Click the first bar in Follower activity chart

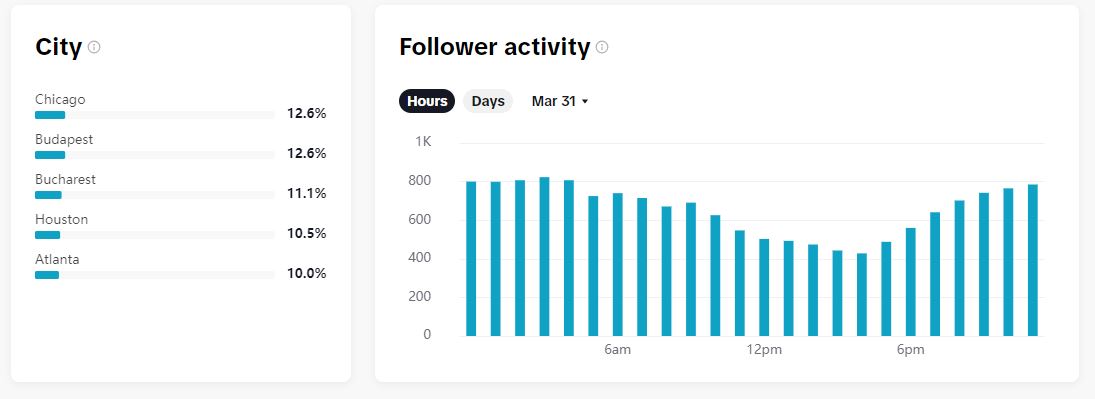coord(471,259)
